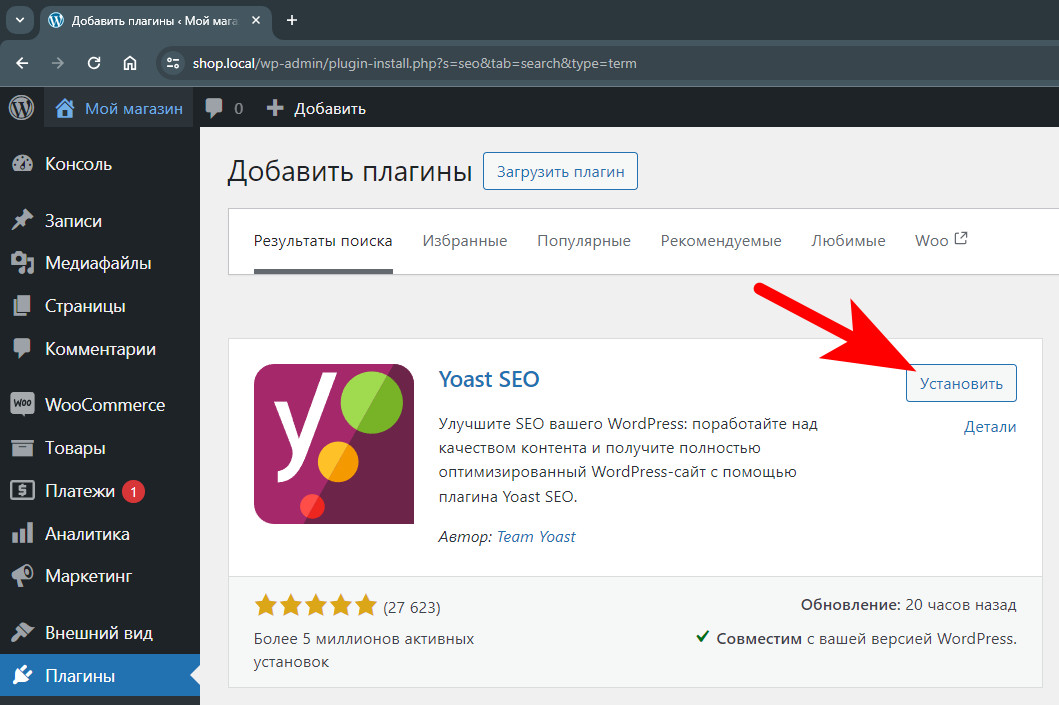The height and width of the screenshot is (705, 1059).
Task: Click the media icon for Медиафайлы
Action: 22,263
